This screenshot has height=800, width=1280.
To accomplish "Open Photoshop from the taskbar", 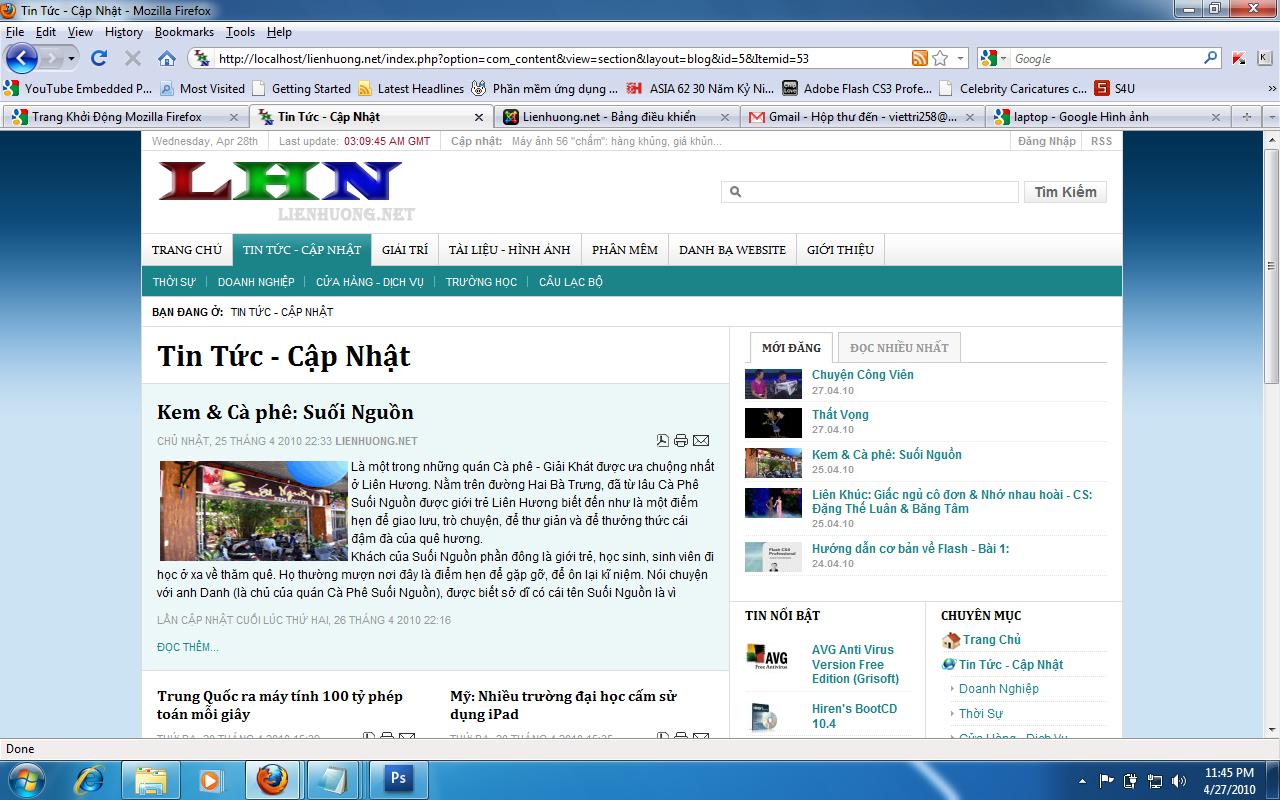I will click(398, 779).
